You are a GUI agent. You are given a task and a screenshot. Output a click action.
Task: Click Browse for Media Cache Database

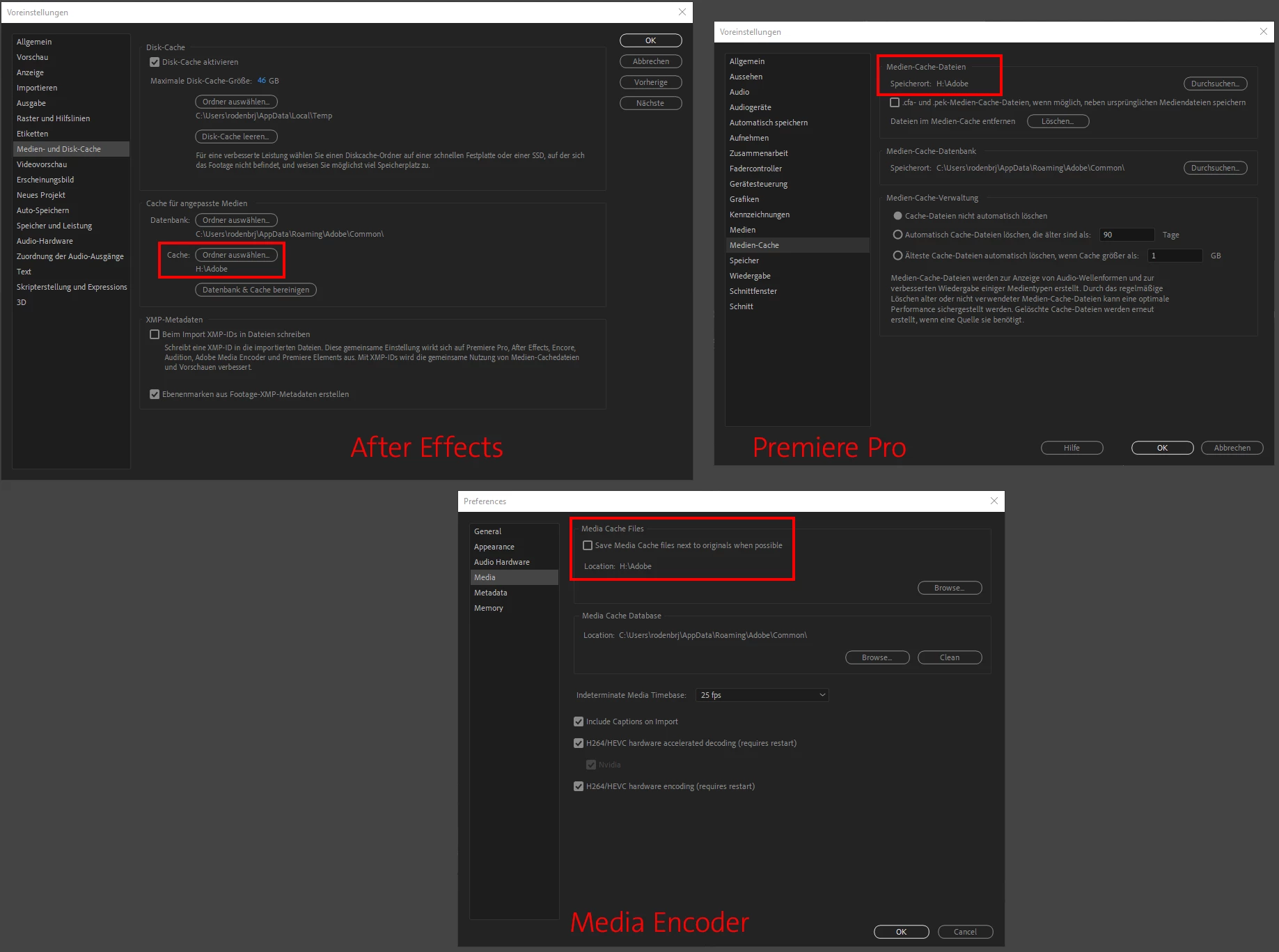[877, 657]
